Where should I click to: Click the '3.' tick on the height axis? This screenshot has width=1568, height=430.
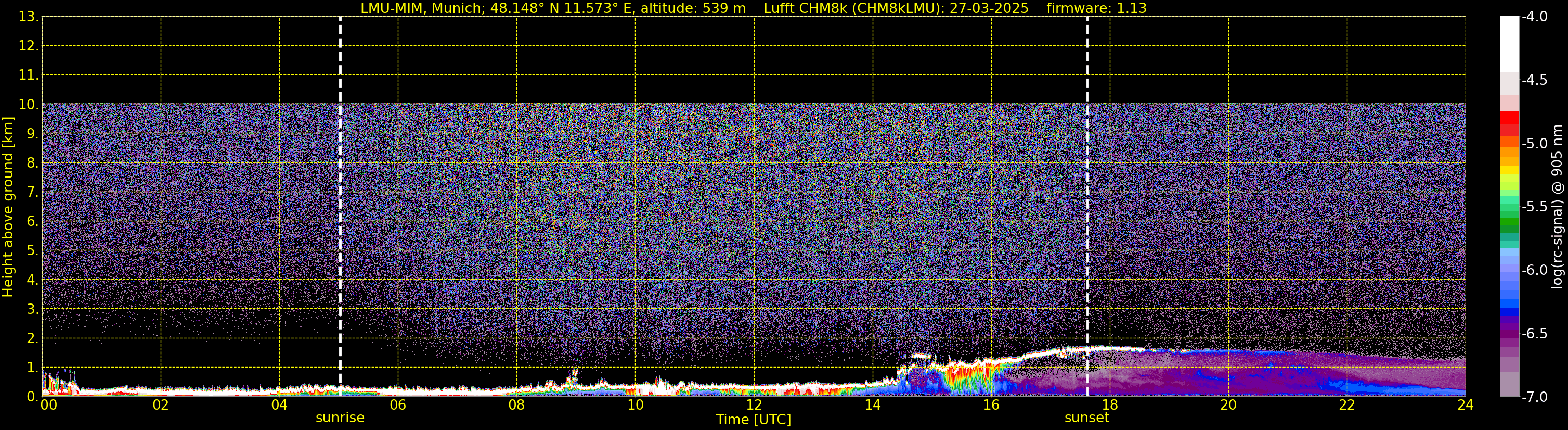point(32,309)
